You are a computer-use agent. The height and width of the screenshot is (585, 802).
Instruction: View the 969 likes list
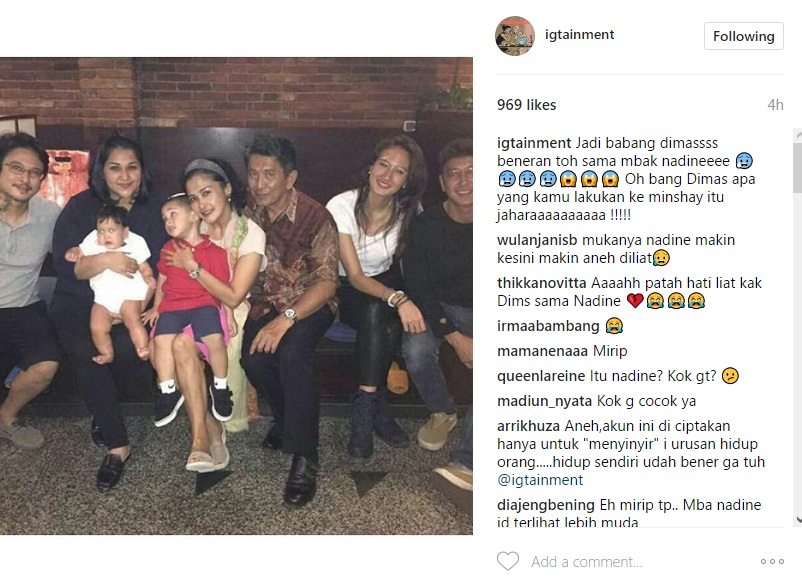tap(526, 105)
